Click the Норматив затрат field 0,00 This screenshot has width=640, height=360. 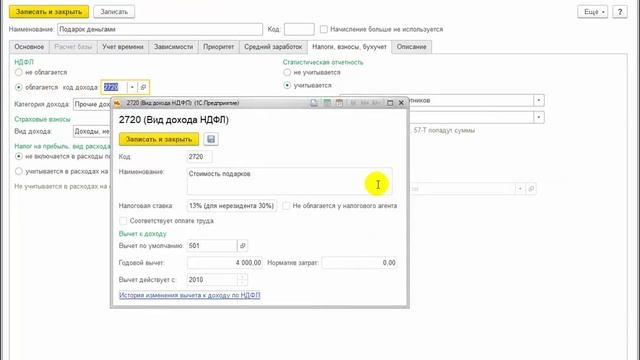[x=359, y=263]
